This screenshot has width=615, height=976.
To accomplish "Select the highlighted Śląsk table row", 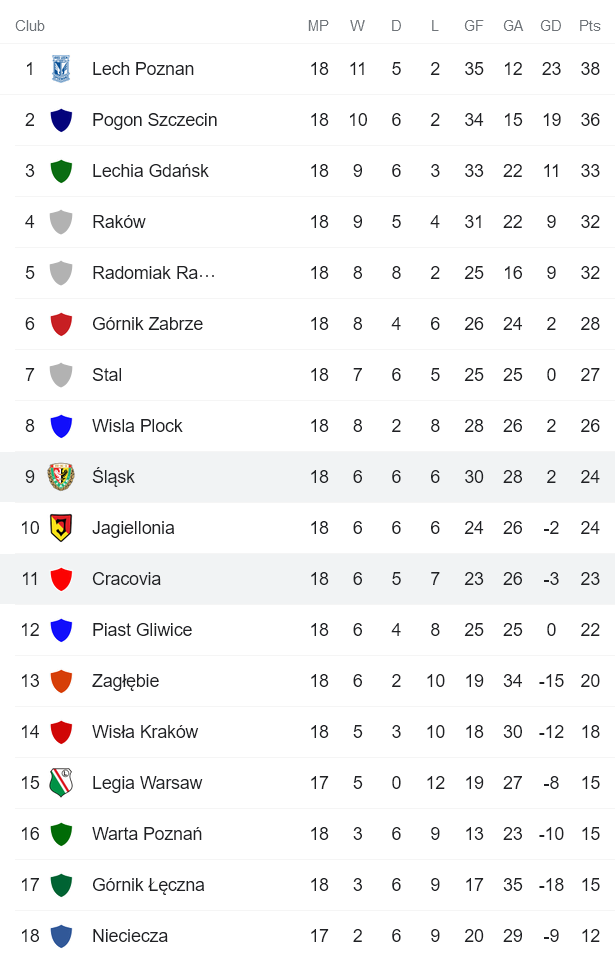I will coord(300,477).
